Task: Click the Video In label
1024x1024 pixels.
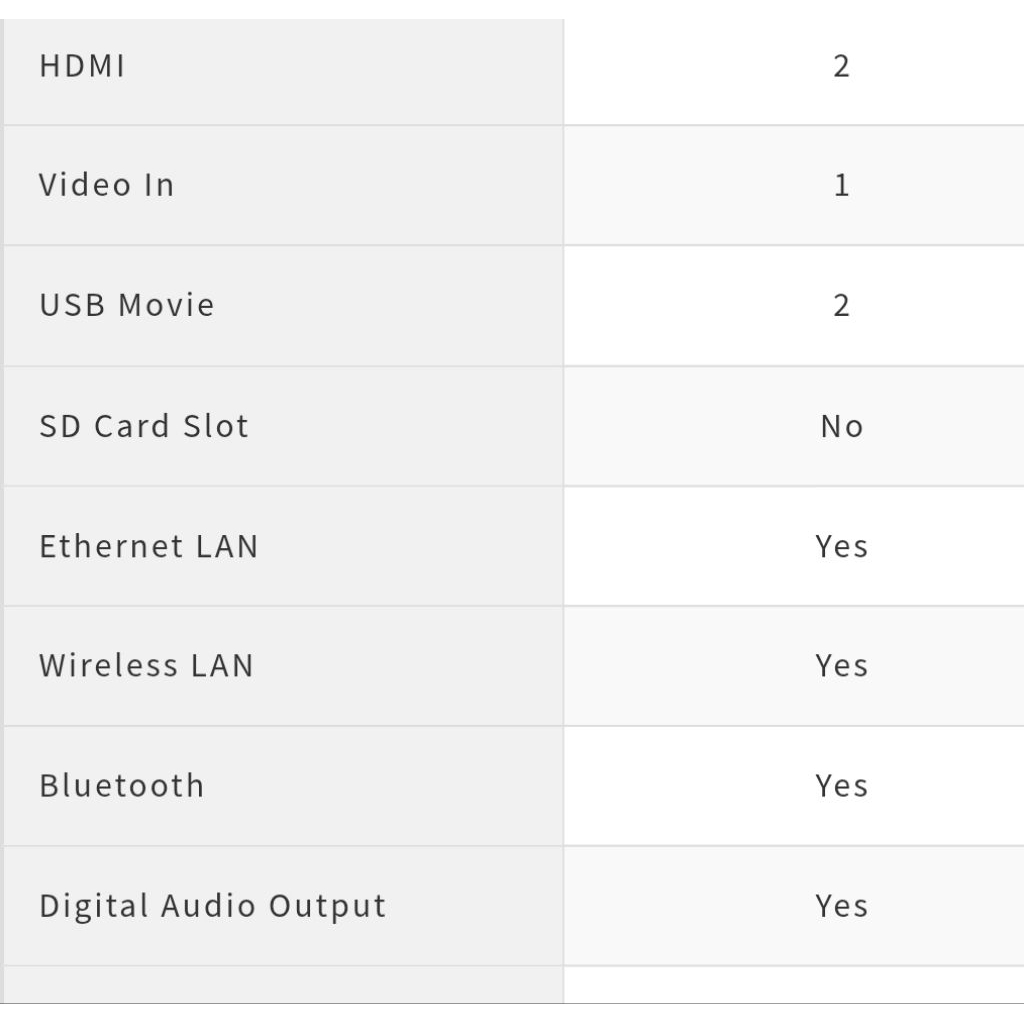Action: 106,185
